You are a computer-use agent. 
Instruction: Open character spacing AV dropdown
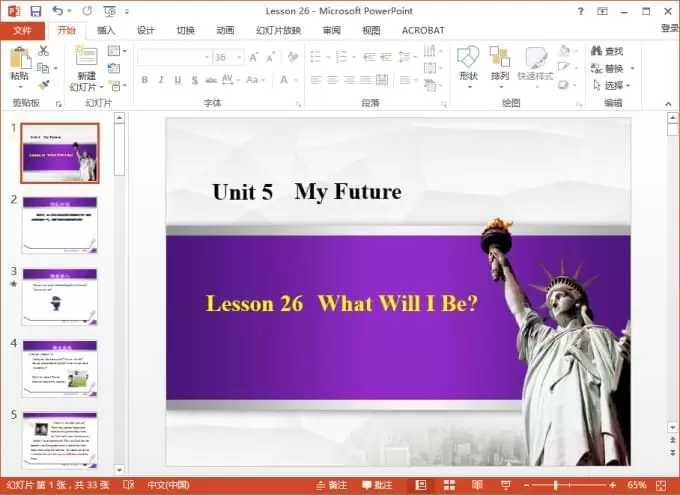231,80
